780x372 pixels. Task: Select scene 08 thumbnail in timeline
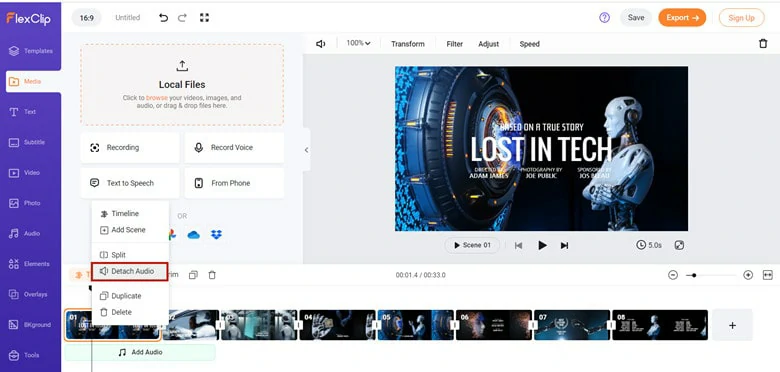click(660, 325)
